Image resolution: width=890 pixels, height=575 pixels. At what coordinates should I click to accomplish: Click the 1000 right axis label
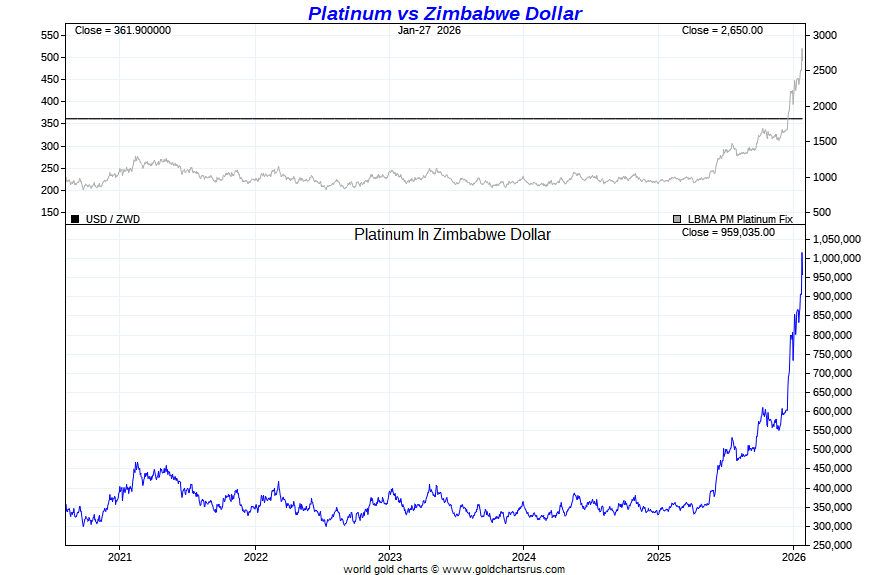point(825,177)
